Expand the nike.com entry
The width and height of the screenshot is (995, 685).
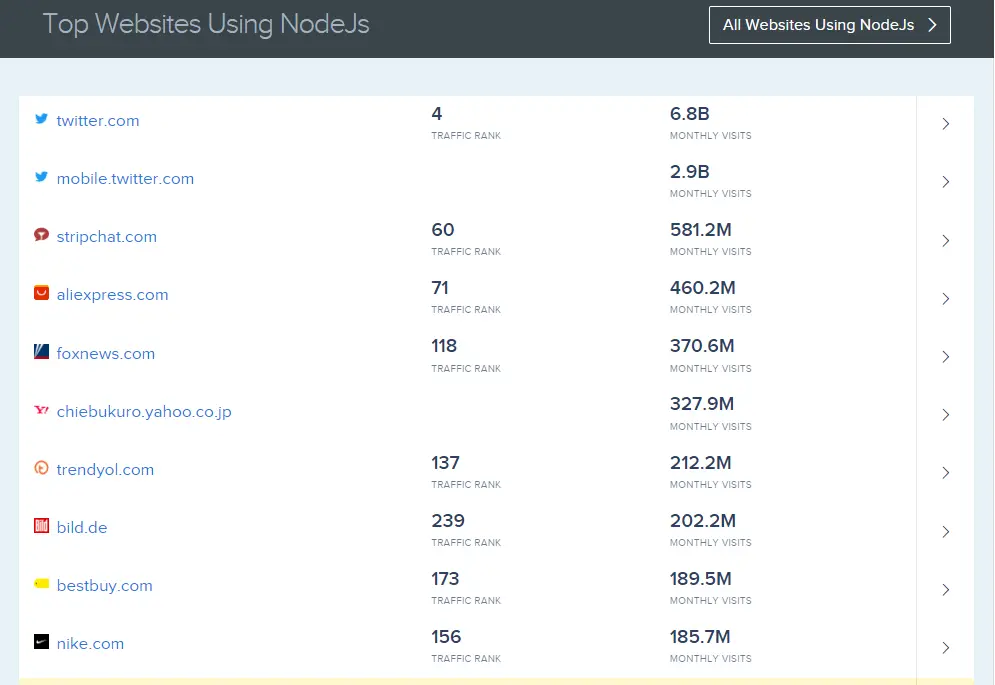(x=944, y=647)
